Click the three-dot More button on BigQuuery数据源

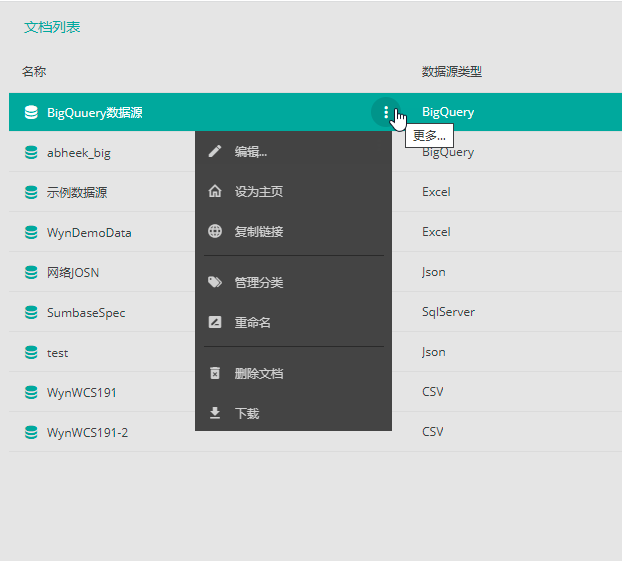pyautogui.click(x=386, y=112)
